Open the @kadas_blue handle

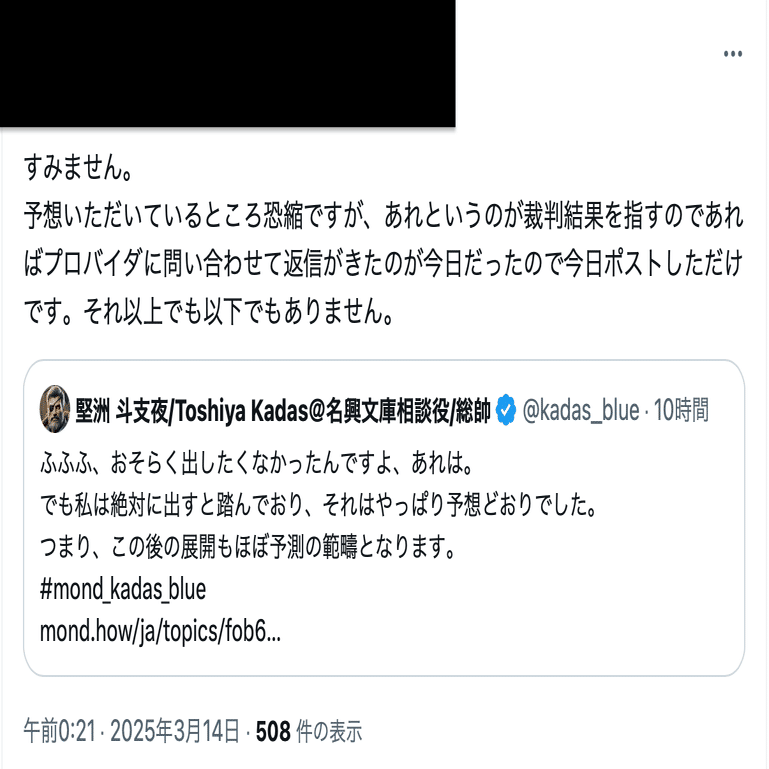(x=581, y=410)
